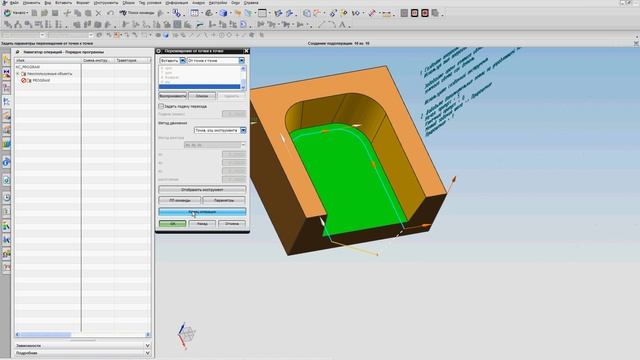Select the highlighted blue row in dialog list
This screenshot has height=360, width=640.
(200, 87)
